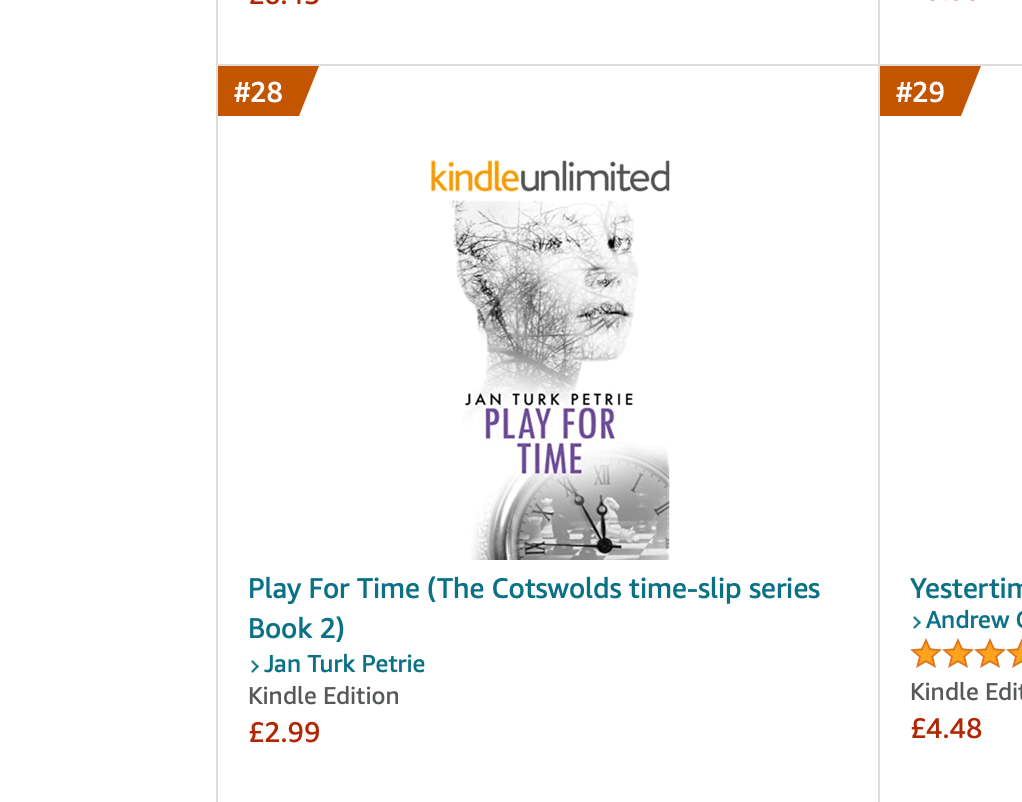This screenshot has height=802, width=1022.
Task: Click the £4.48 price
Action: tap(946, 727)
